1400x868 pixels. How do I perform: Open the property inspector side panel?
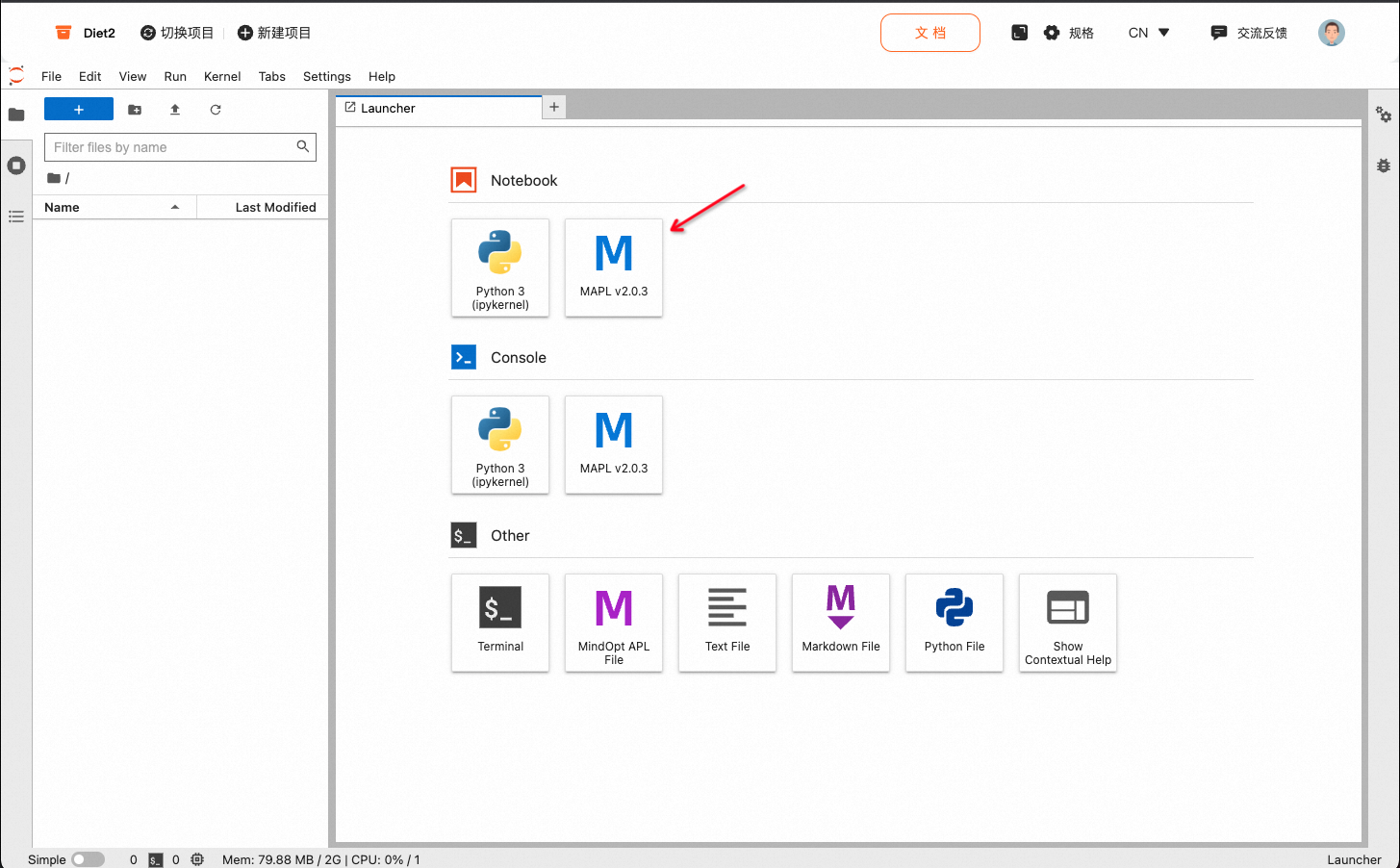coord(1384,115)
